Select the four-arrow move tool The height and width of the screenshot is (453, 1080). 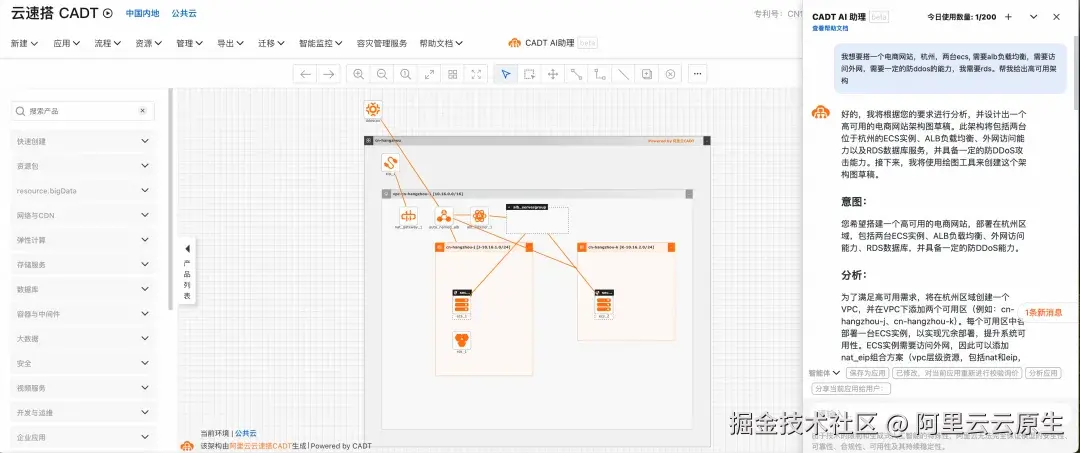pyautogui.click(x=552, y=74)
